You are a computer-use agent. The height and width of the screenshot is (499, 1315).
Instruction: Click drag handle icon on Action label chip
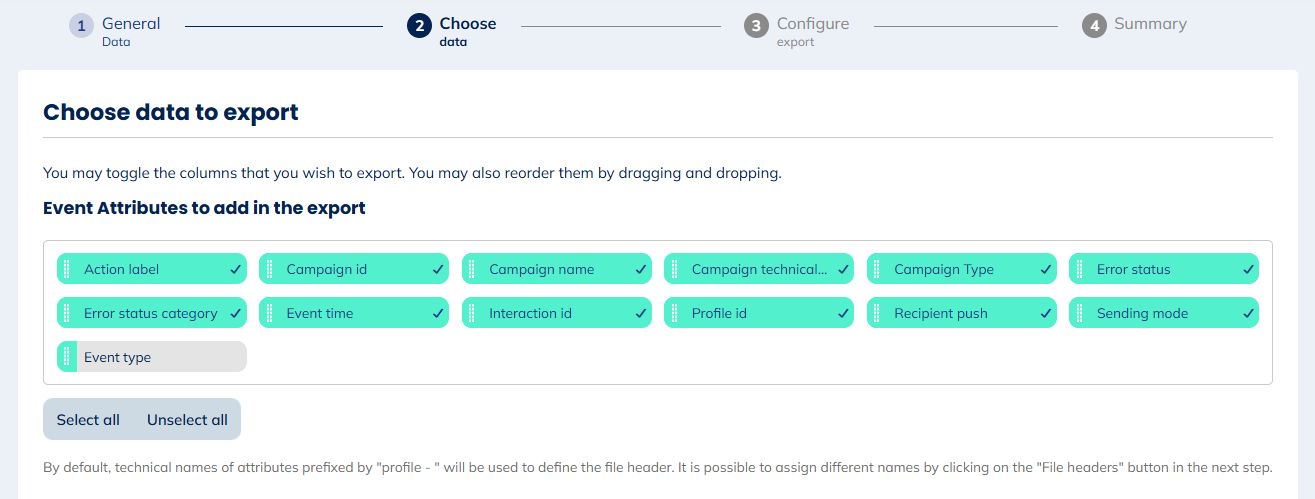[x=66, y=269]
